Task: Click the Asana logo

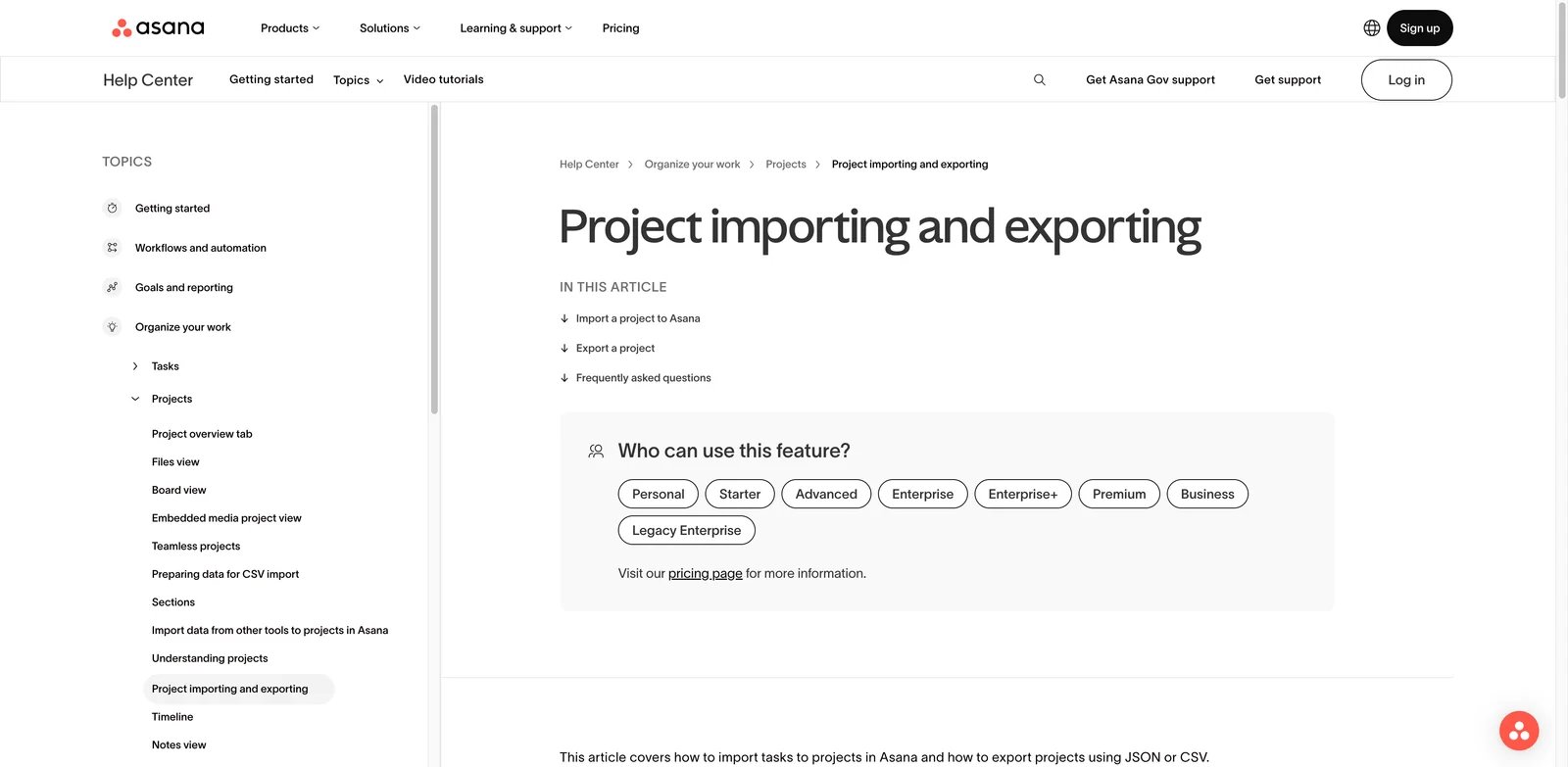Action: click(x=158, y=27)
